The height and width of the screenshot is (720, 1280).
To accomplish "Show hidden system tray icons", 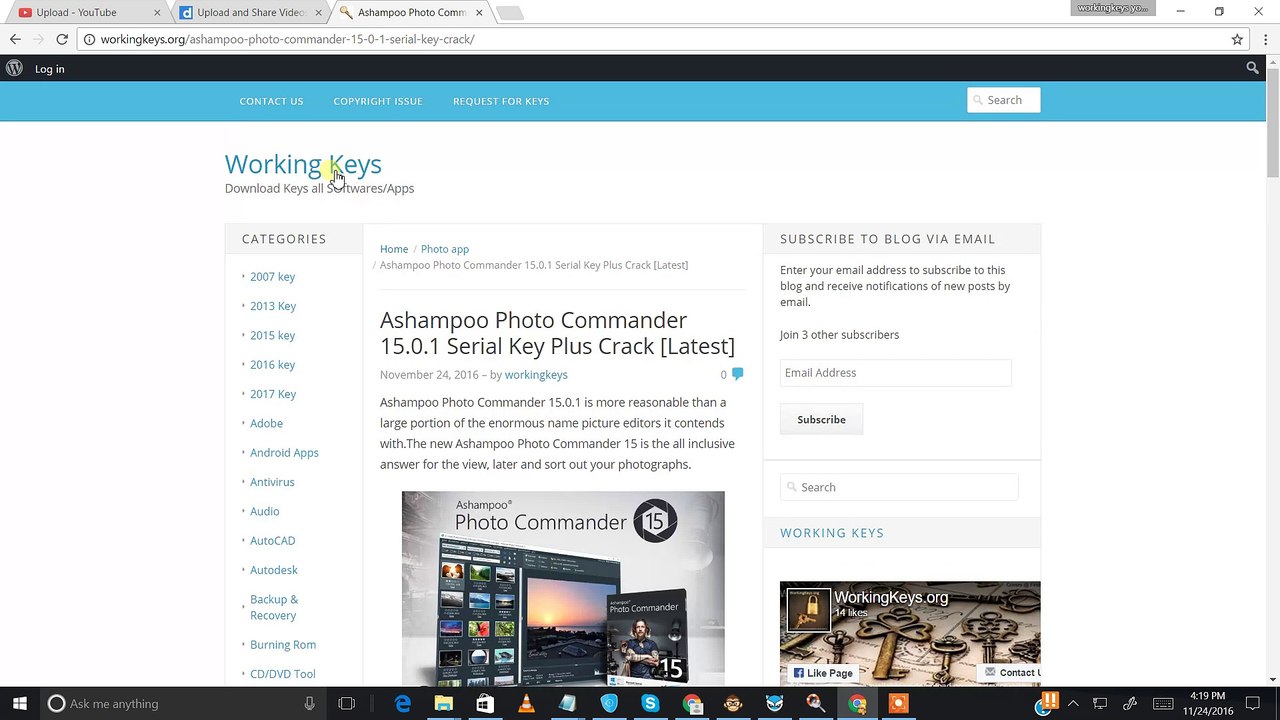I will 1074,703.
